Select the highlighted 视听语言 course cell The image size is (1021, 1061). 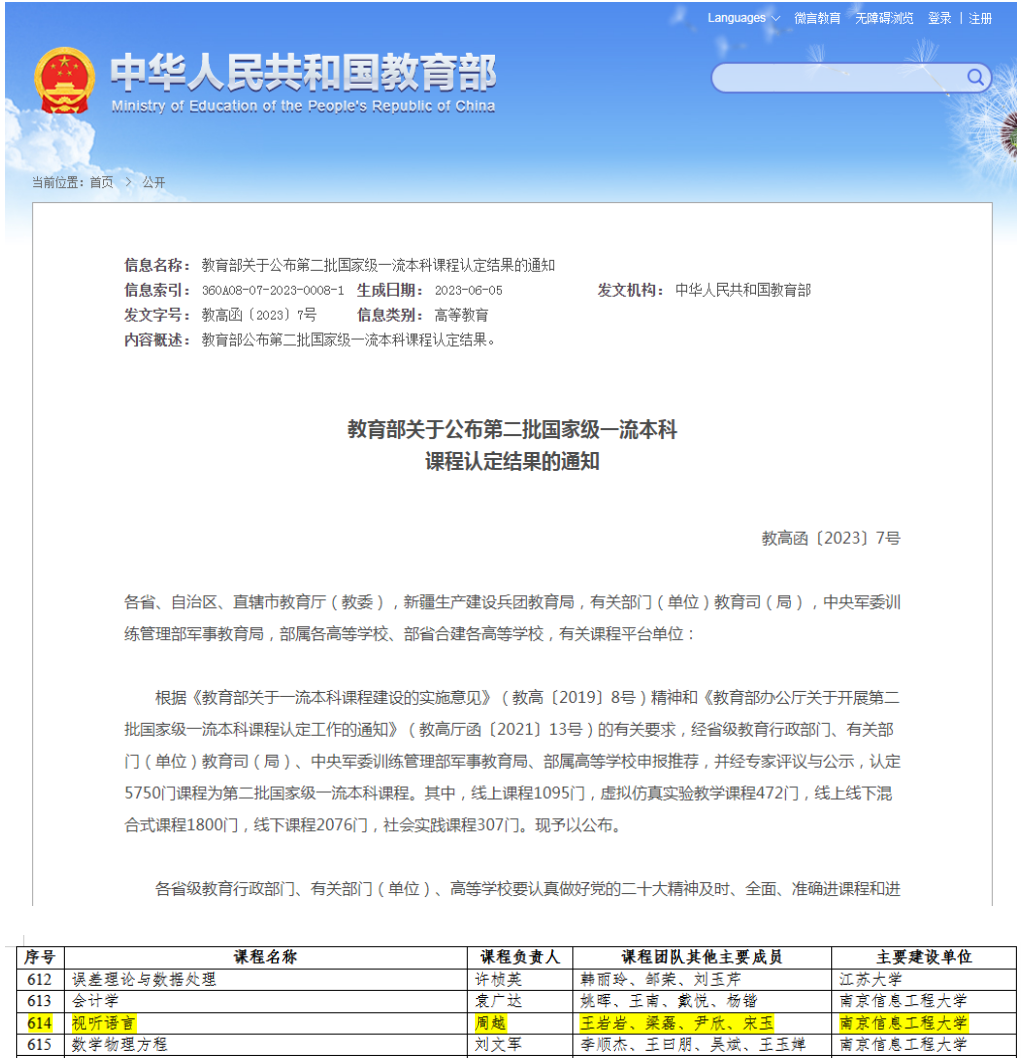[104, 1023]
